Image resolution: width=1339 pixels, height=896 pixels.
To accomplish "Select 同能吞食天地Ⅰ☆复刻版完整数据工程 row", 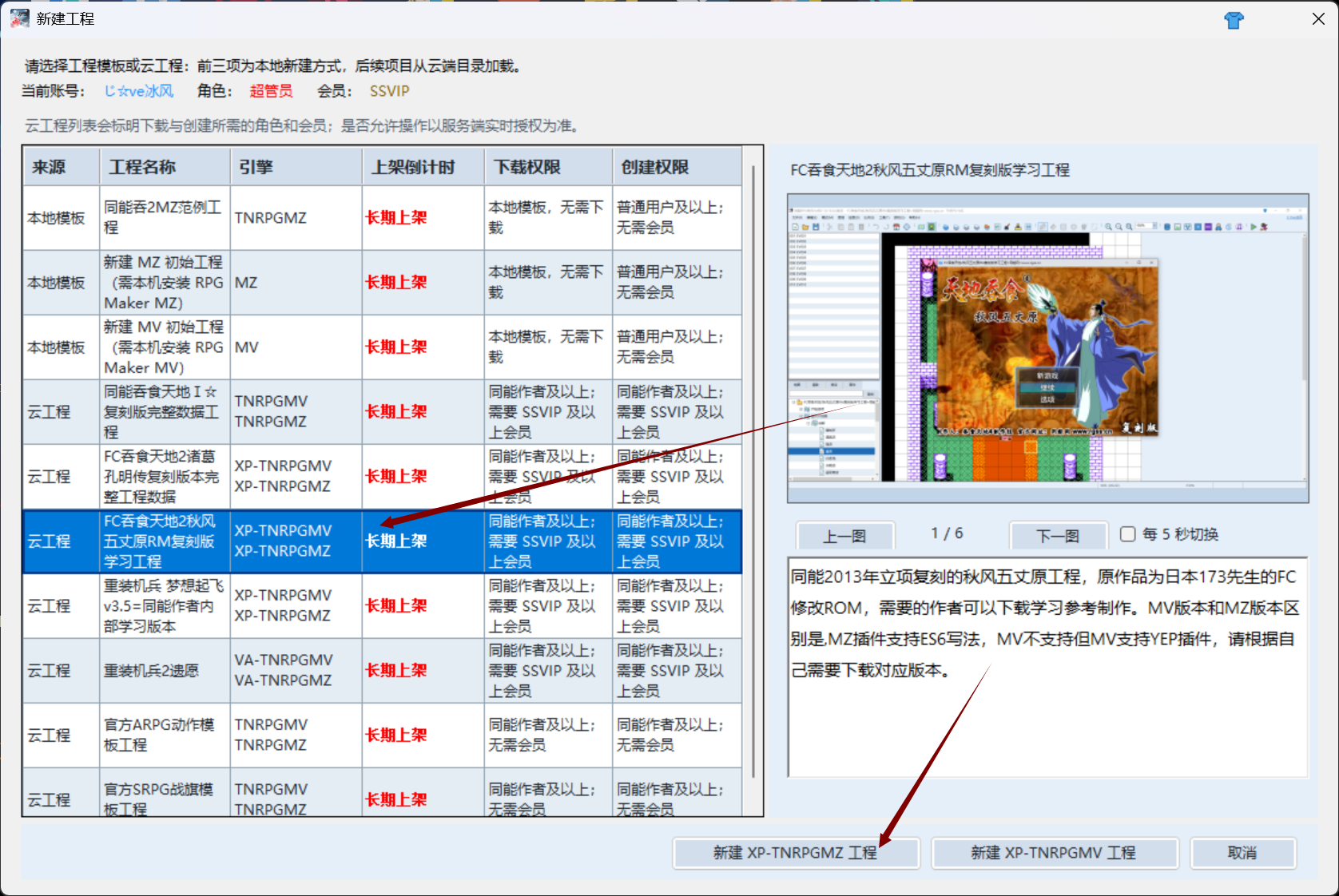I will click(383, 412).
